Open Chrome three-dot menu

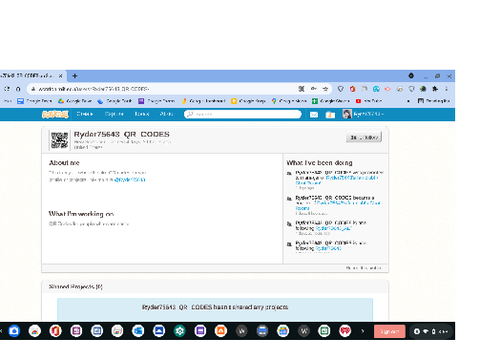click(x=446, y=89)
